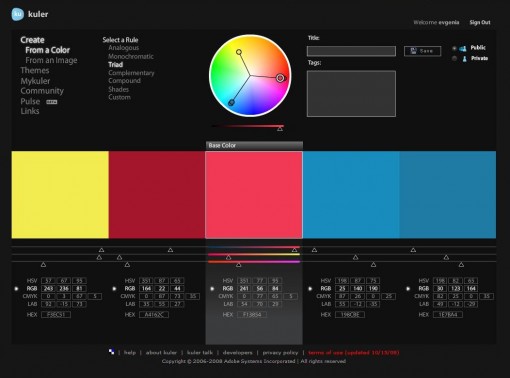Click the Public group icon
The image size is (510, 378).
[463, 49]
